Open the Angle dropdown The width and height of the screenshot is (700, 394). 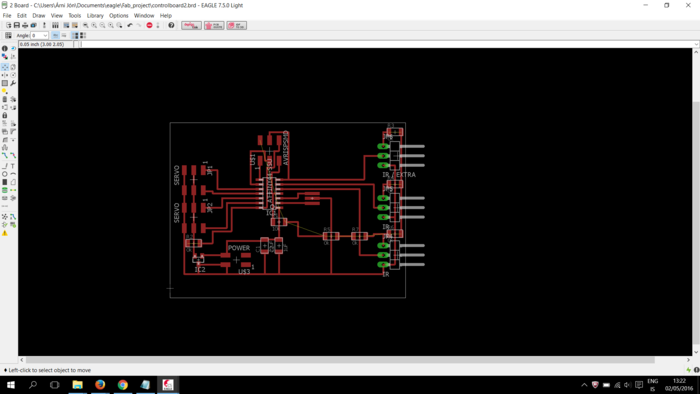point(45,35)
